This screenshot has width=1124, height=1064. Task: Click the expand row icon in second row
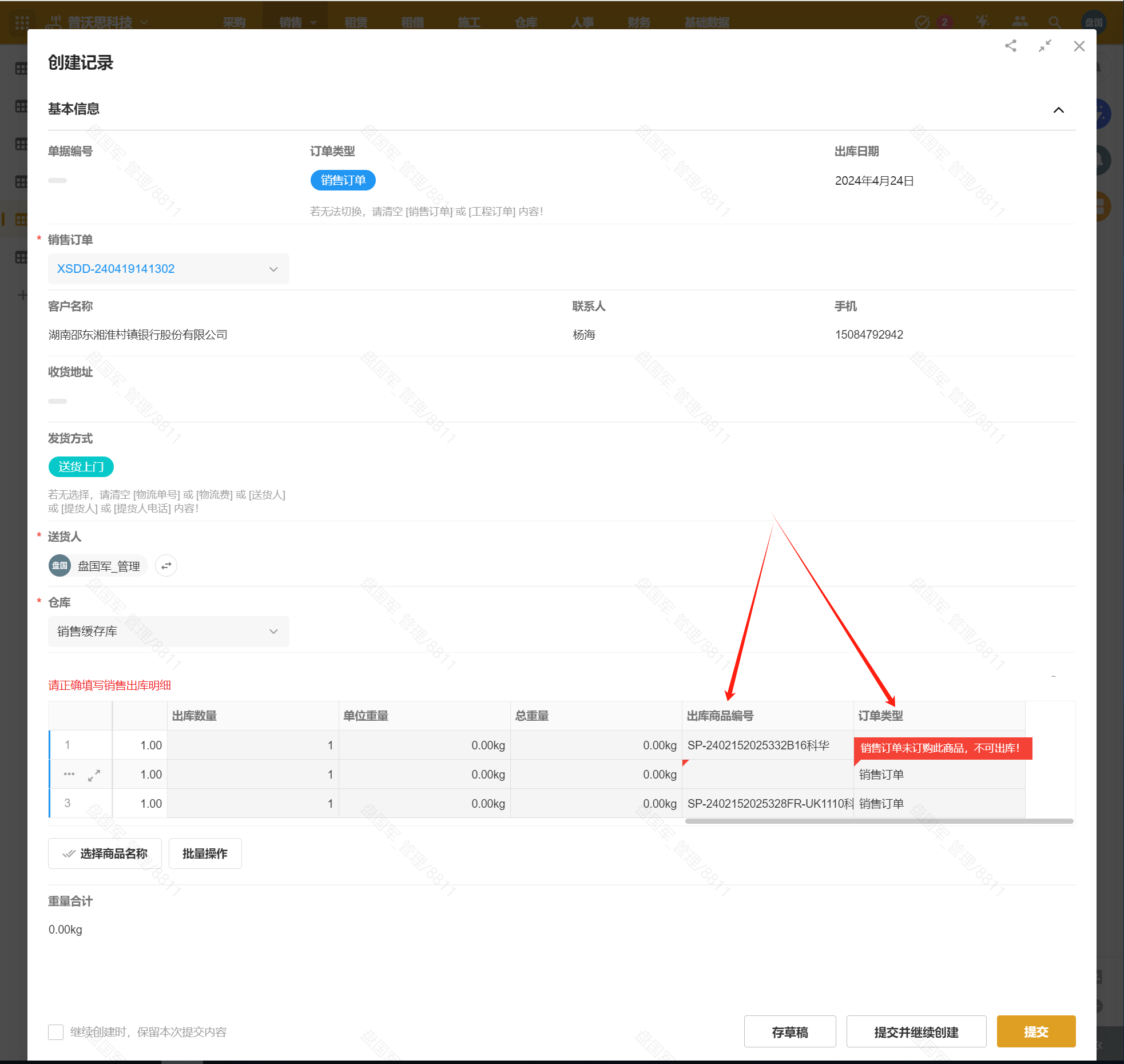(94, 775)
